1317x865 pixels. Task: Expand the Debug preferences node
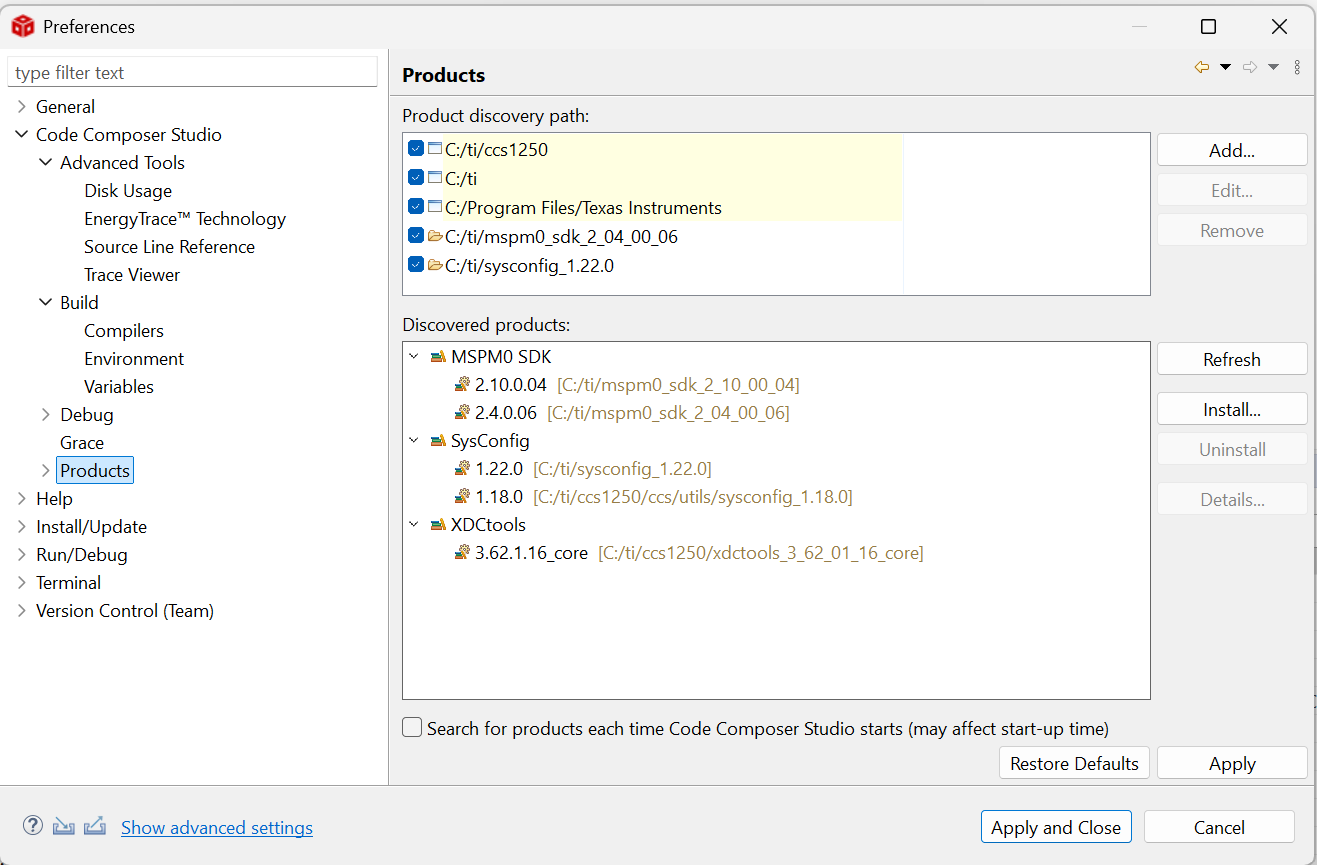46,415
